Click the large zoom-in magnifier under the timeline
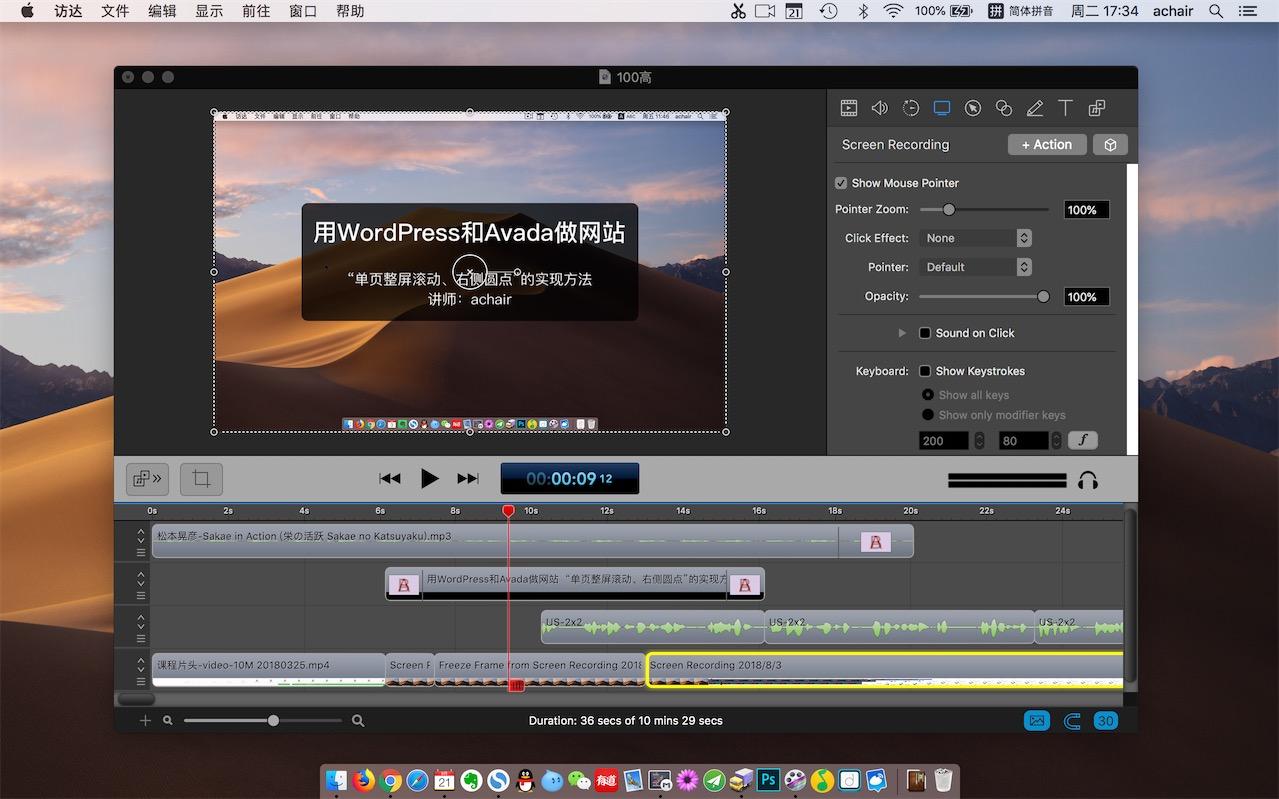This screenshot has height=799, width=1279. [x=358, y=720]
